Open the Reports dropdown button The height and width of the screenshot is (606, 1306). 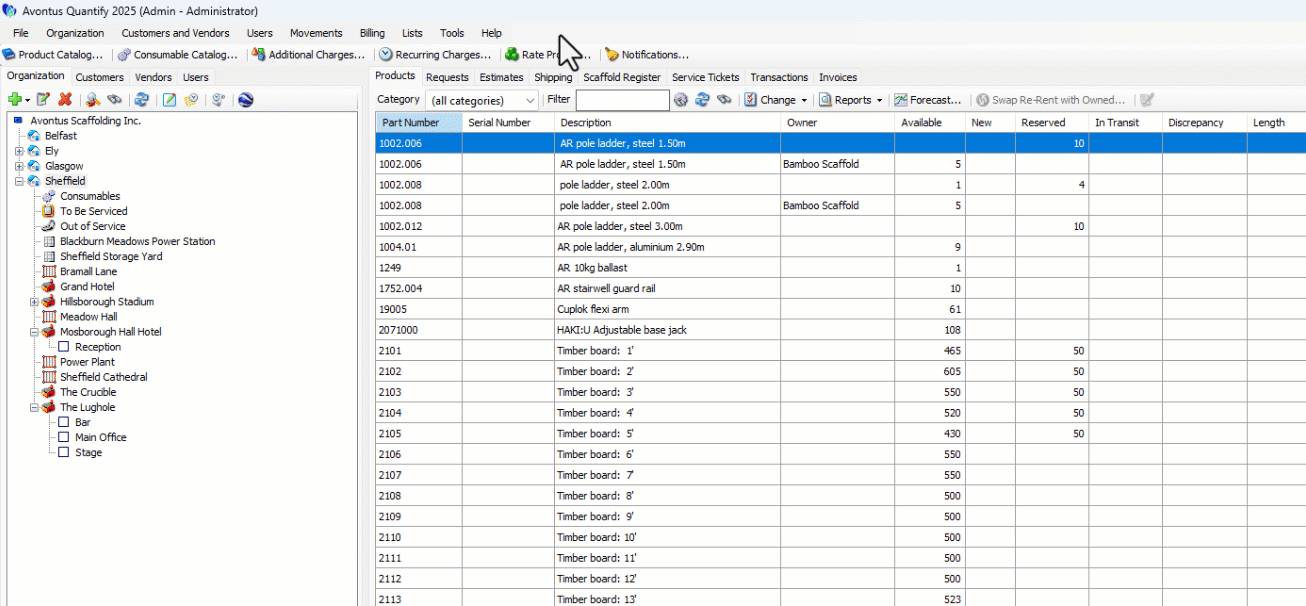[x=851, y=100]
